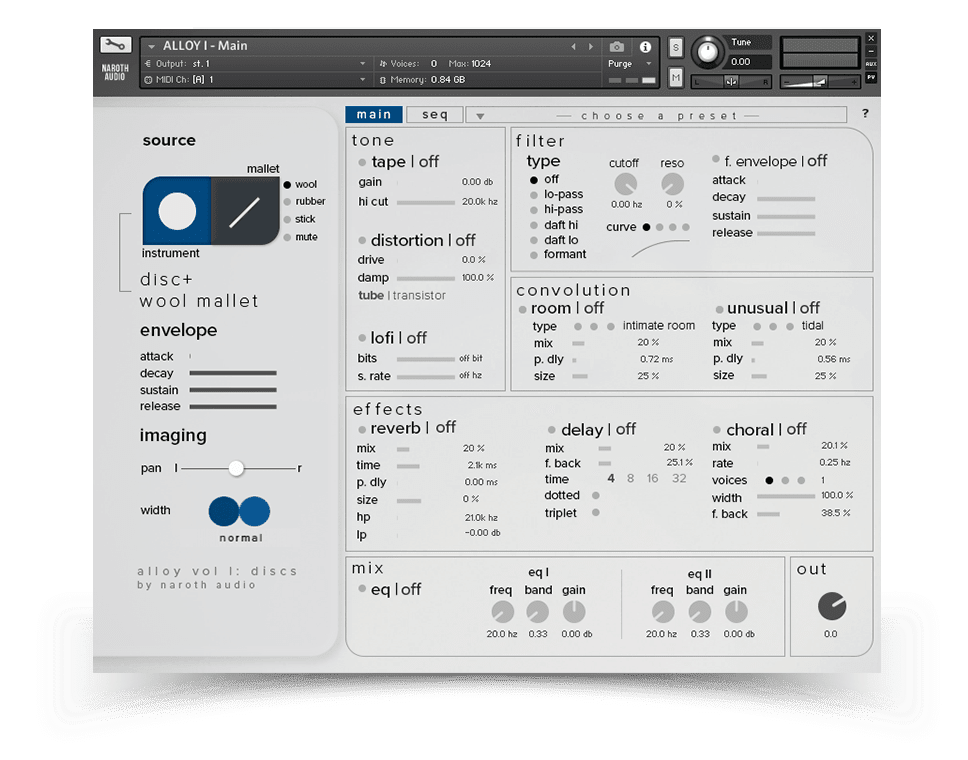Set delay time to 4
Image resolution: width=968 pixels, height=760 pixels.
pyautogui.click(x=611, y=478)
